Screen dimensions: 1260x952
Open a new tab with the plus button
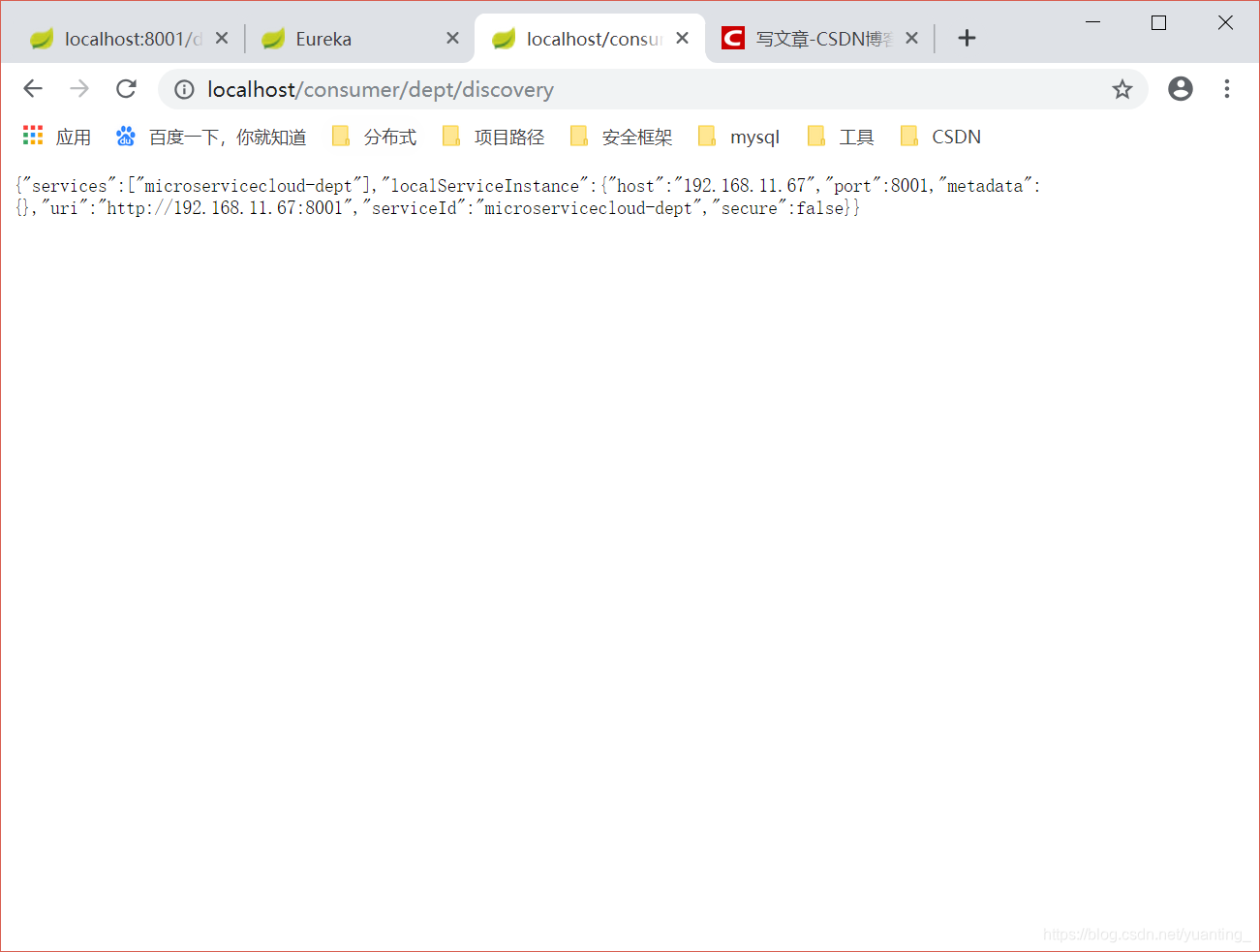[966, 38]
